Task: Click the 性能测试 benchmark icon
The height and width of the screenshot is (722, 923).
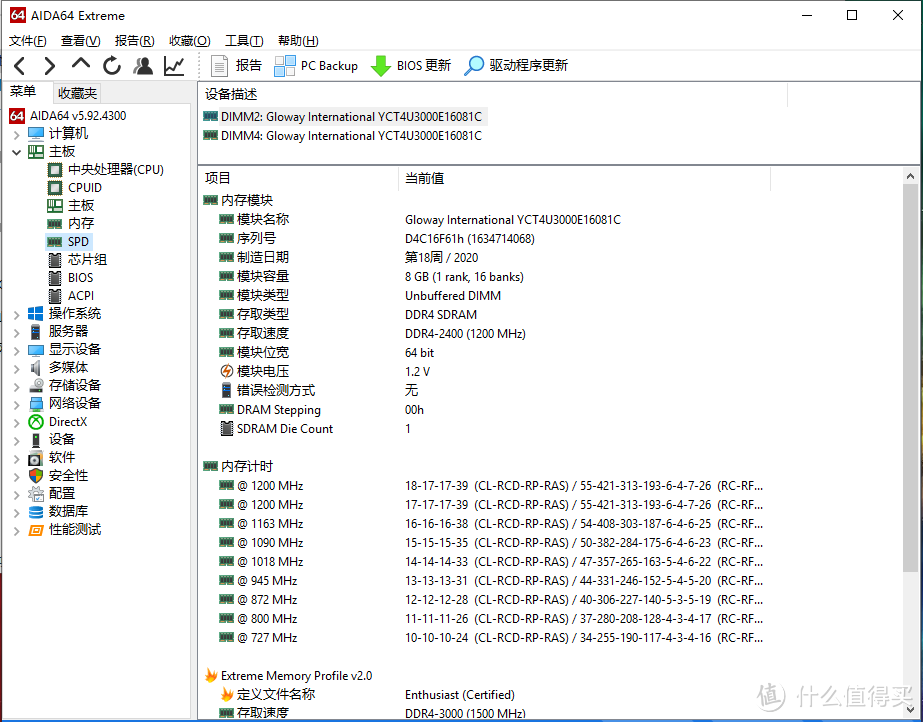Action: point(36,530)
